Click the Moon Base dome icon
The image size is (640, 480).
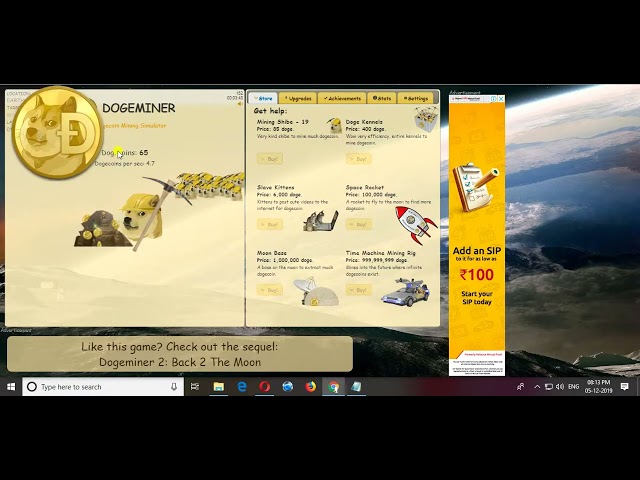[x=319, y=291]
